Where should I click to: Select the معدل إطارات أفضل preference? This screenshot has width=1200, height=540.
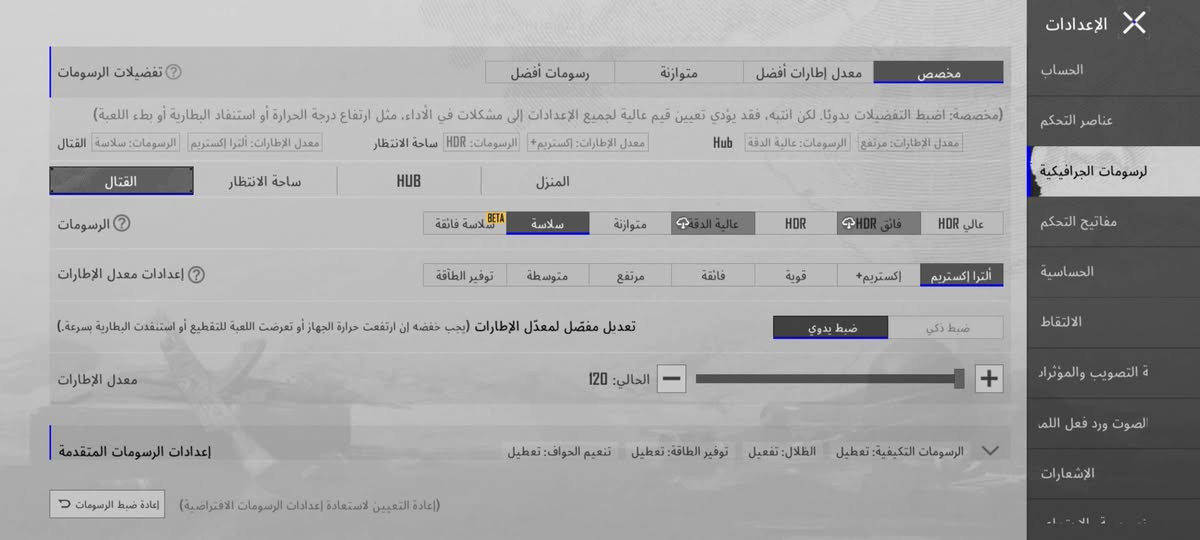808,72
